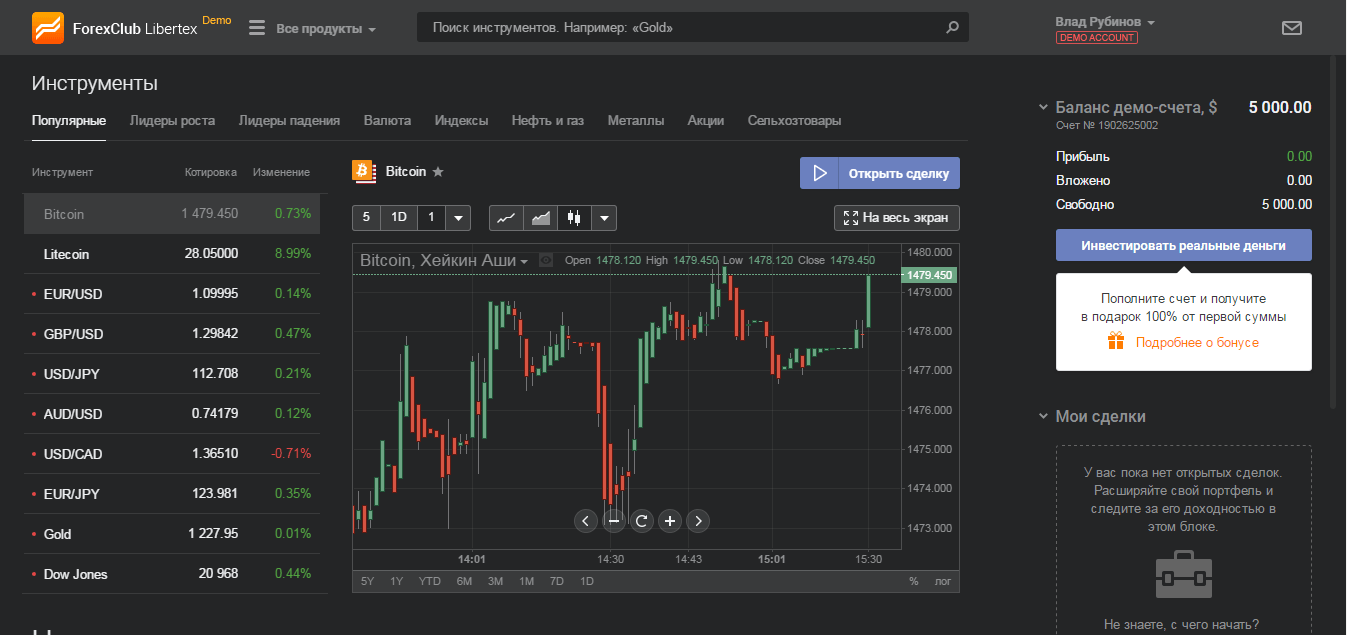Click the search magnifier icon
This screenshot has height=635, width=1347.
coord(952,28)
